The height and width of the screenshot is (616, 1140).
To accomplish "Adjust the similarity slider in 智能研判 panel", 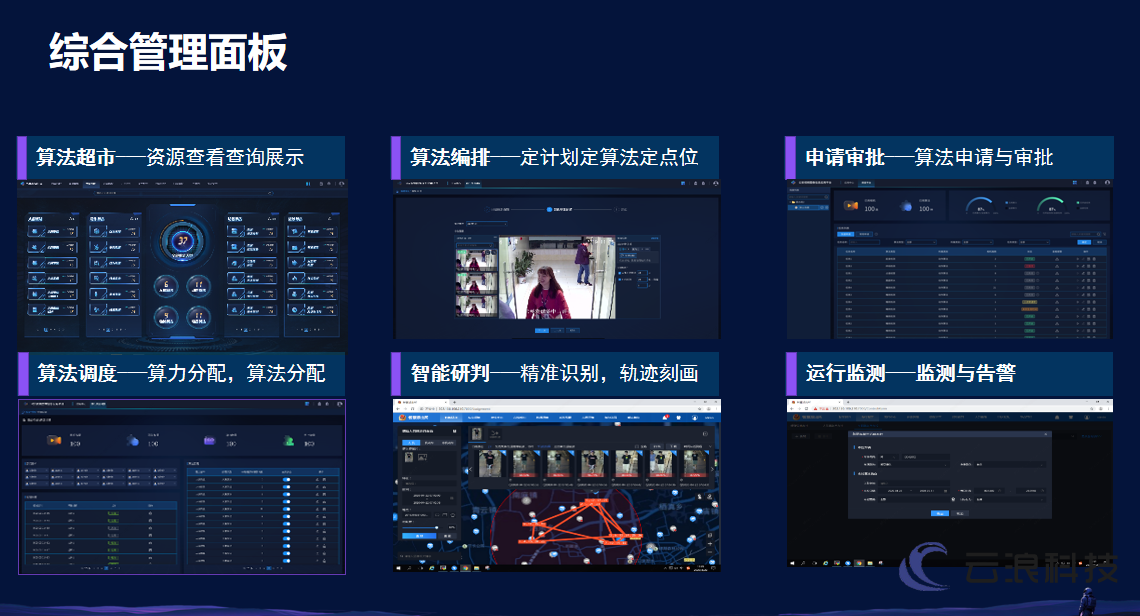I will click(436, 527).
